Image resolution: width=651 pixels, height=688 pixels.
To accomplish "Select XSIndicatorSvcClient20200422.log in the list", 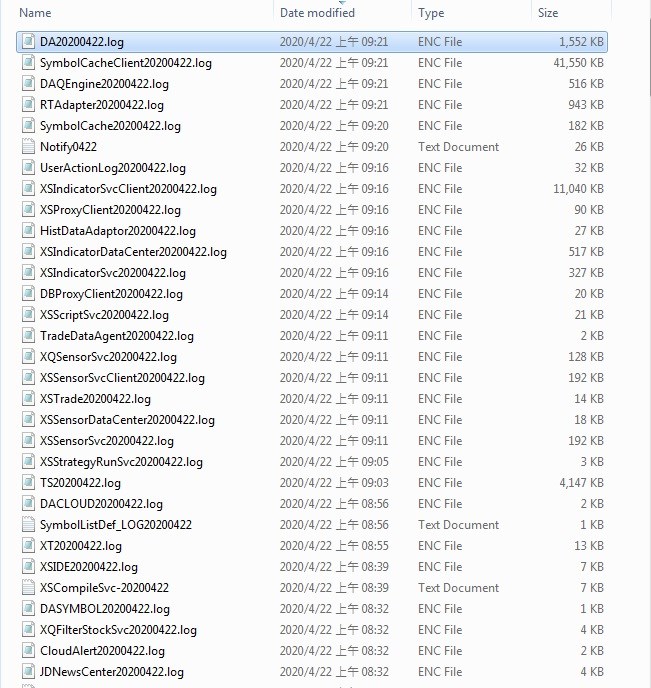I will pyautogui.click(x=128, y=189).
